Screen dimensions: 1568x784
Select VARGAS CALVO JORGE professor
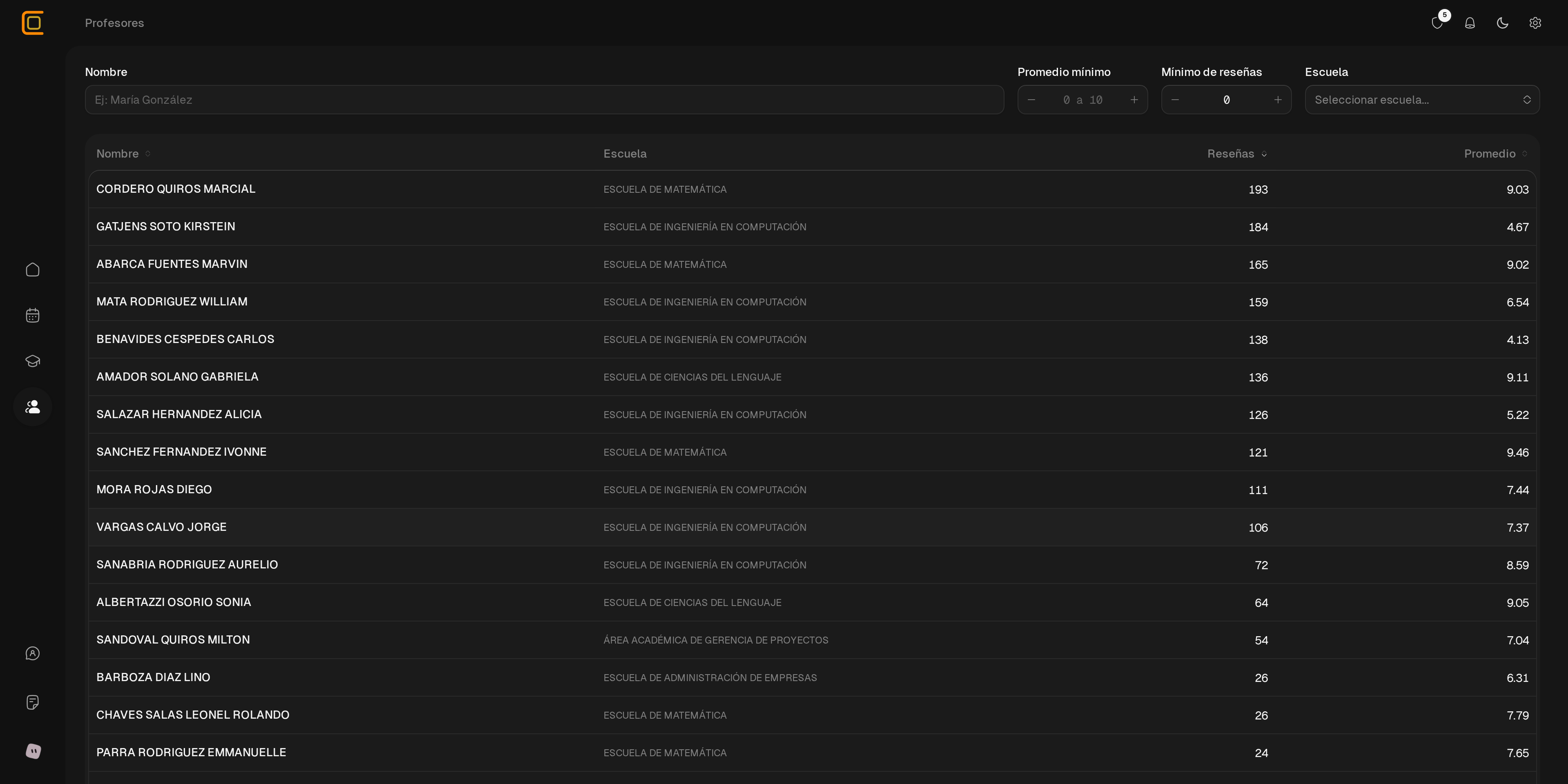[x=813, y=527]
